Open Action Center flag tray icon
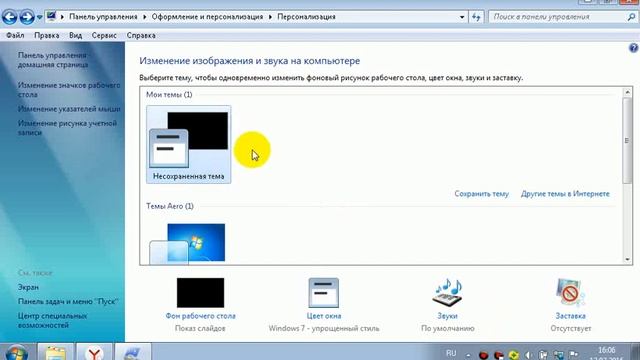640x360 pixels. pos(573,355)
